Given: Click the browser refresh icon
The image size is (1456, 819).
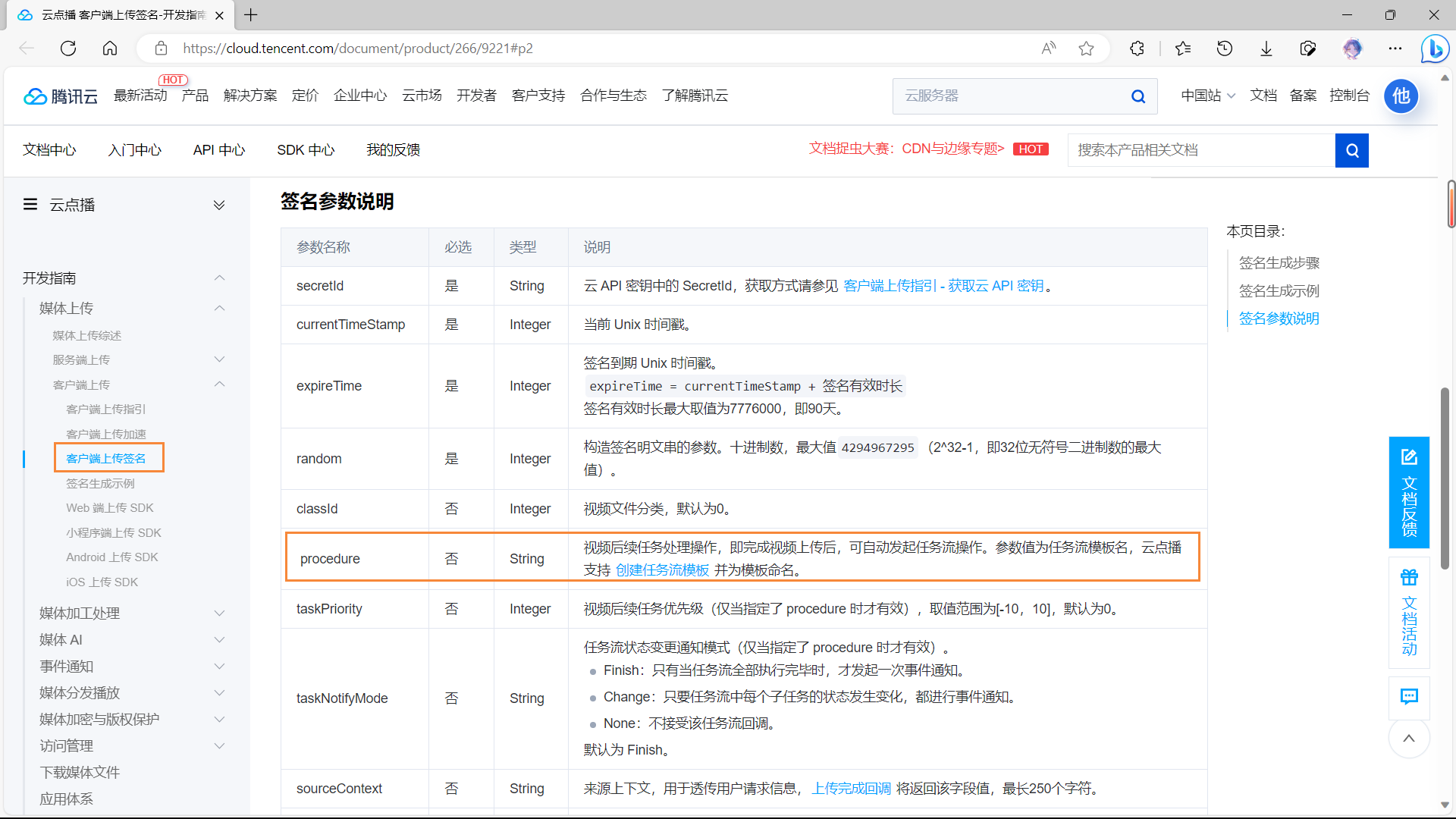Looking at the screenshot, I should pyautogui.click(x=68, y=49).
